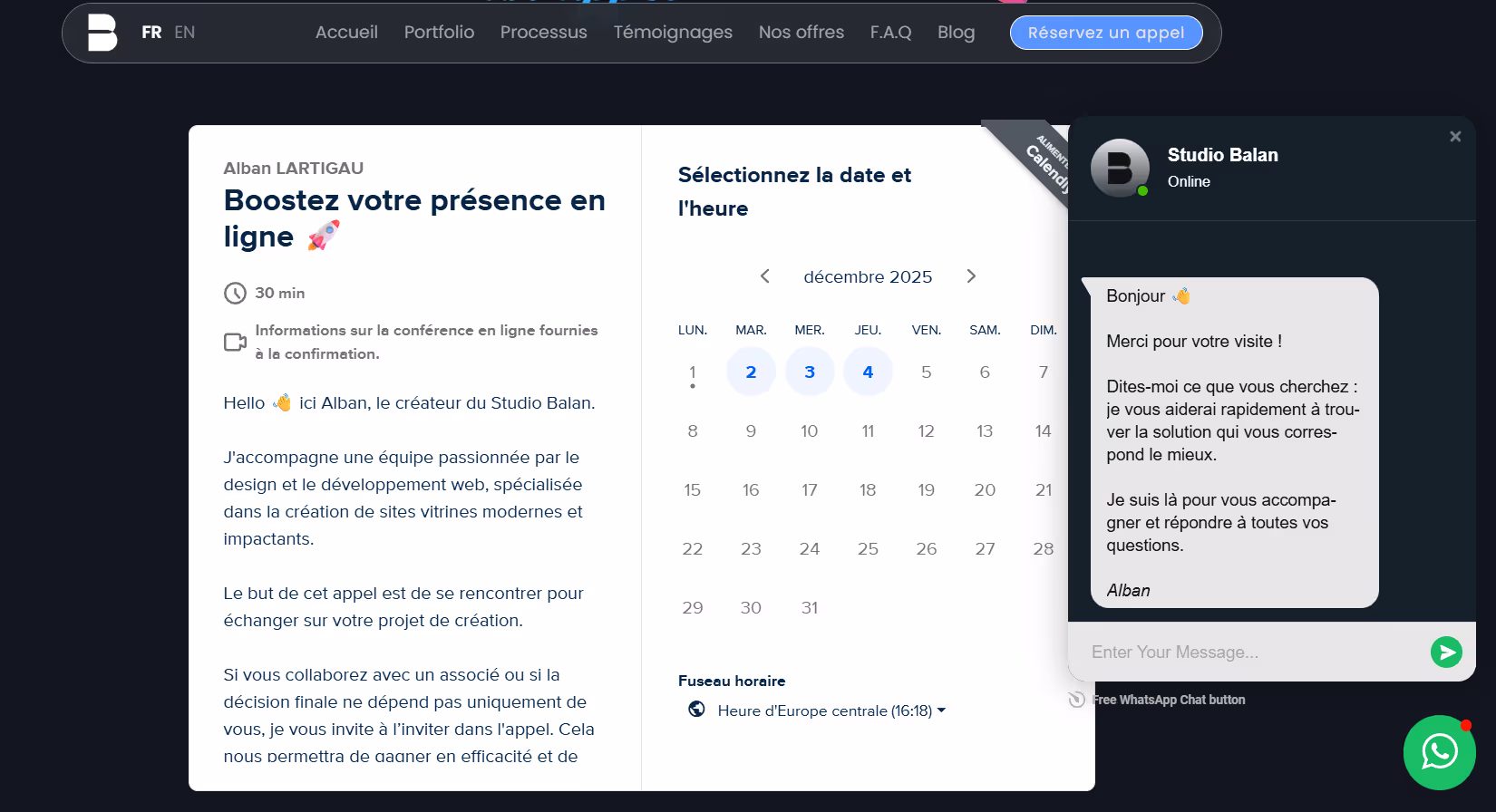The height and width of the screenshot is (812, 1496).
Task: Open the Témoignages menu item
Action: (673, 33)
